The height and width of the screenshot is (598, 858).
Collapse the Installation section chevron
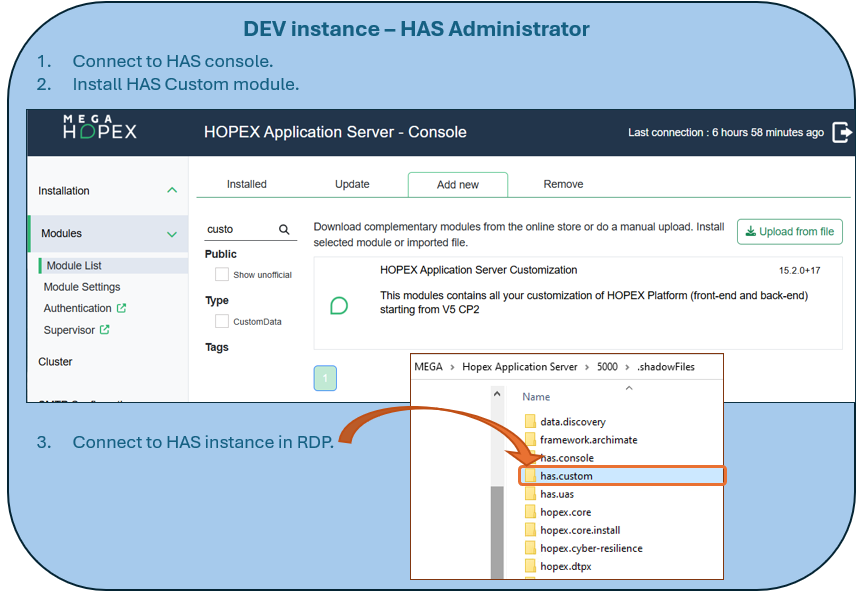(172, 191)
